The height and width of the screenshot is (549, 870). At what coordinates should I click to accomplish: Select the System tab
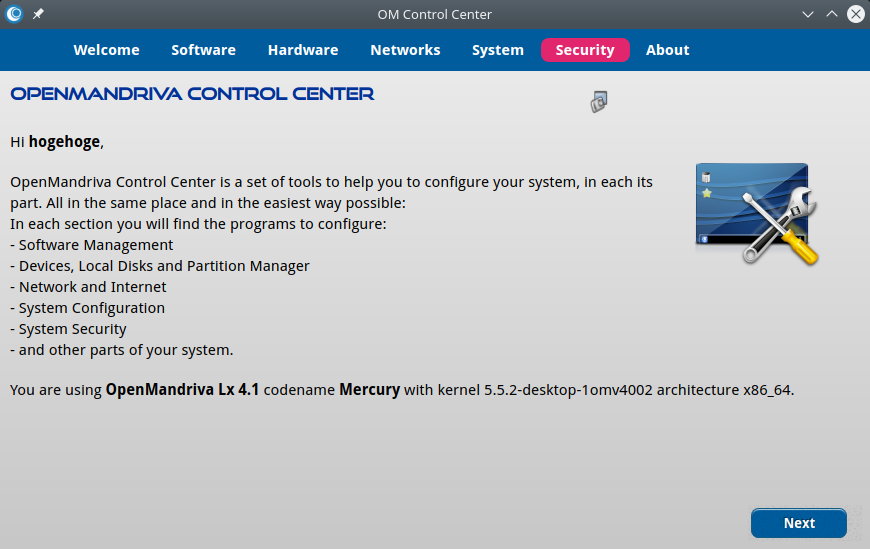pyautogui.click(x=498, y=50)
